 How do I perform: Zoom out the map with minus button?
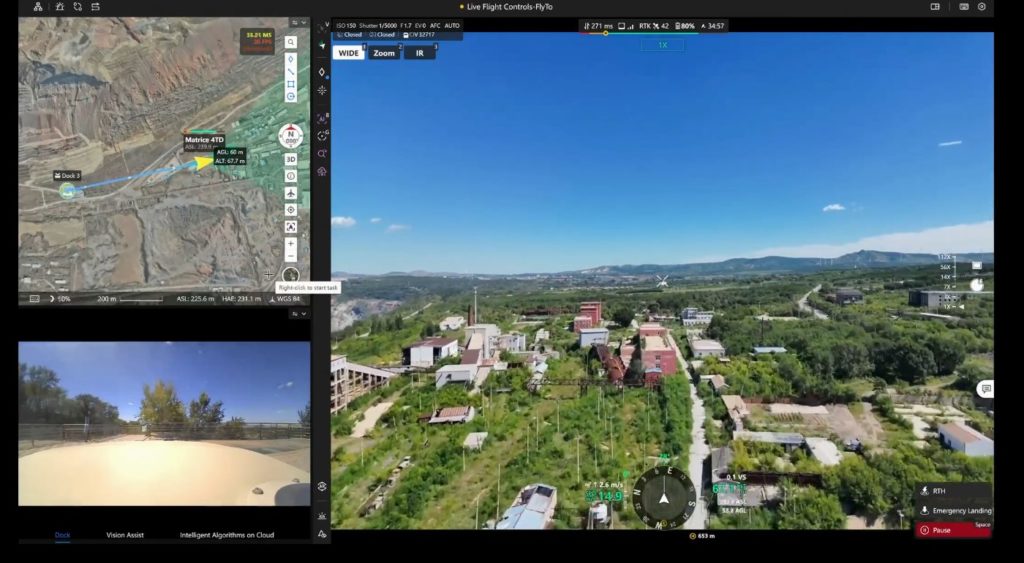click(x=291, y=256)
